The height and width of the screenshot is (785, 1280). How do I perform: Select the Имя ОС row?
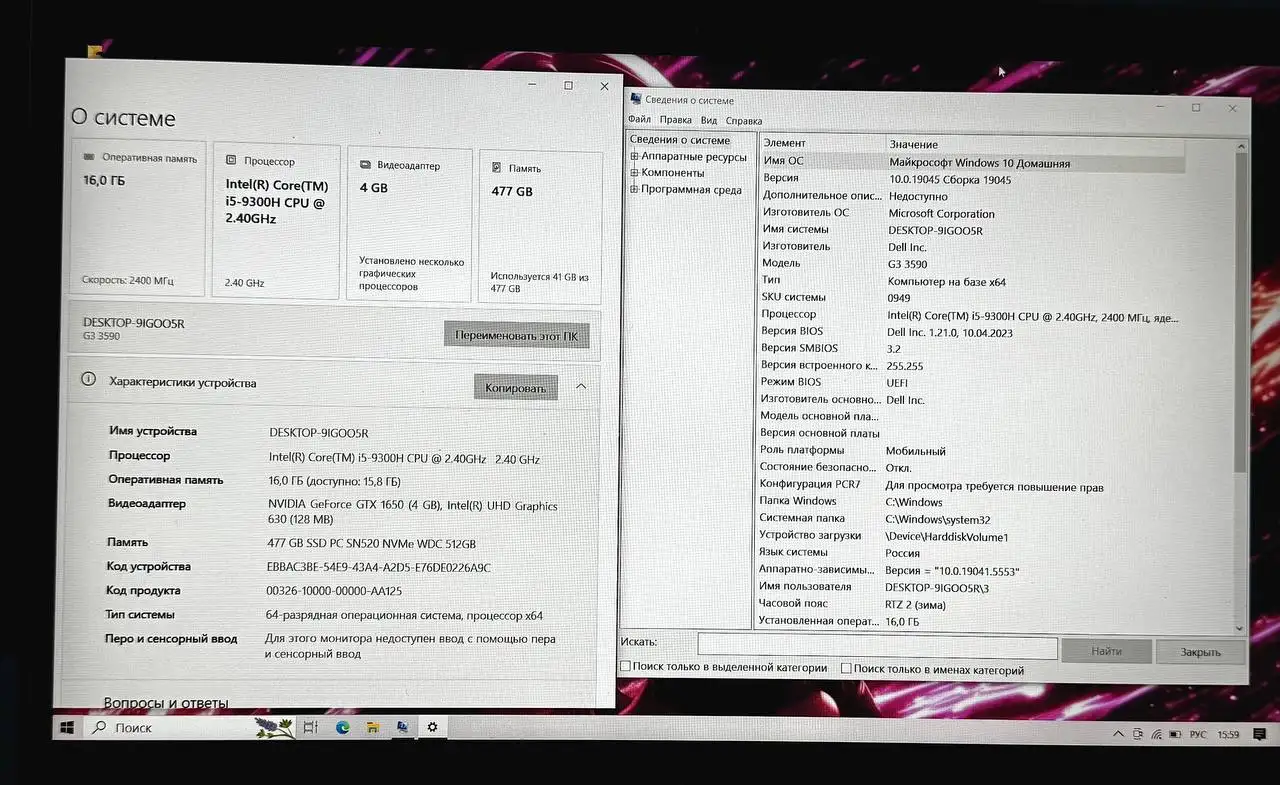coord(972,162)
